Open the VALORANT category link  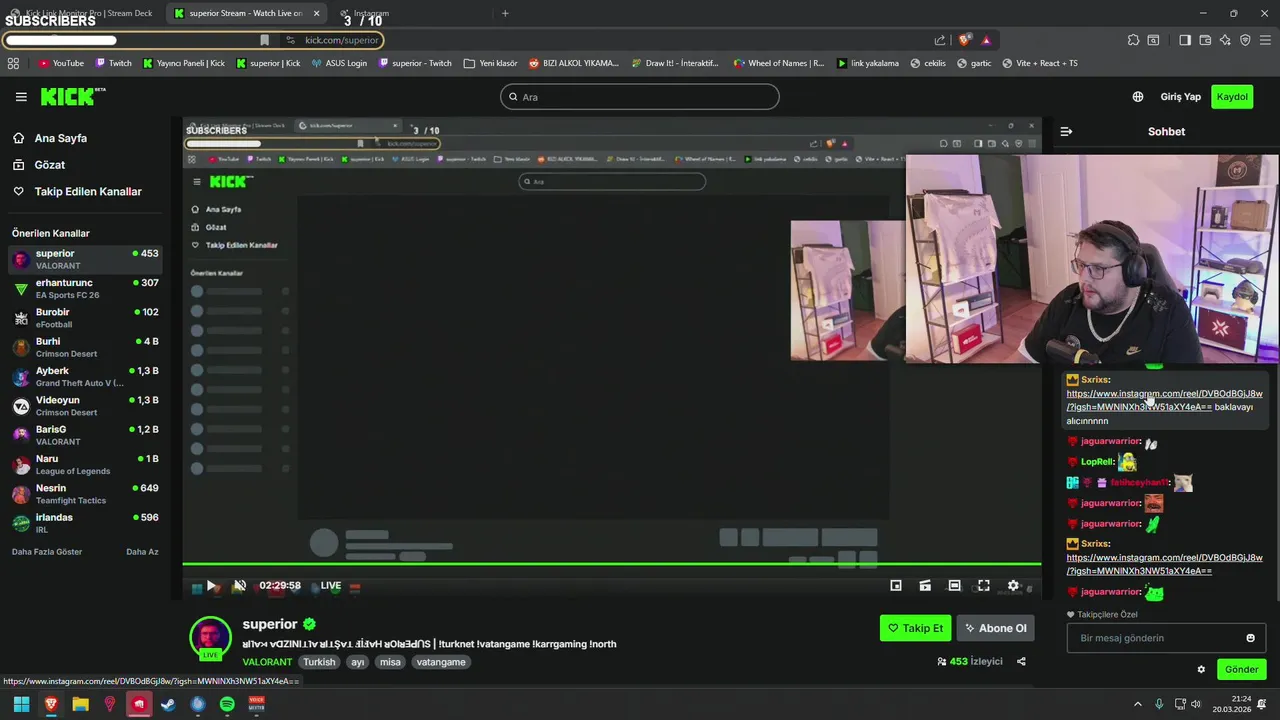(x=267, y=662)
